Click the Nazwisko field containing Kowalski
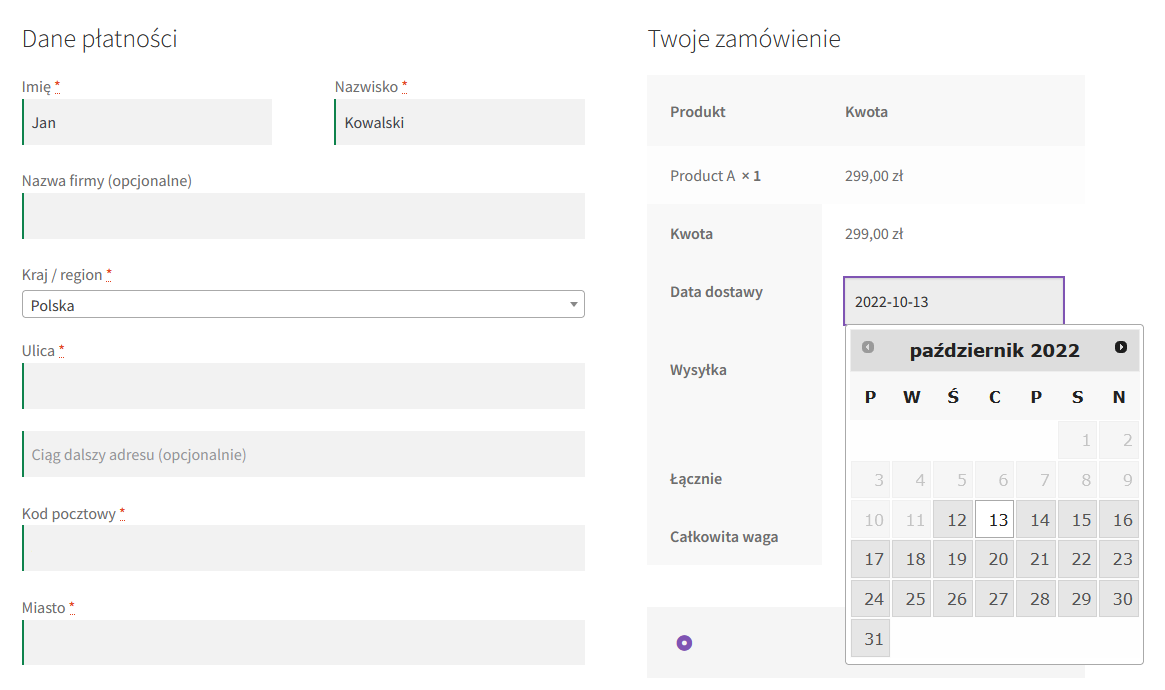The width and height of the screenshot is (1165, 690). tap(460, 123)
